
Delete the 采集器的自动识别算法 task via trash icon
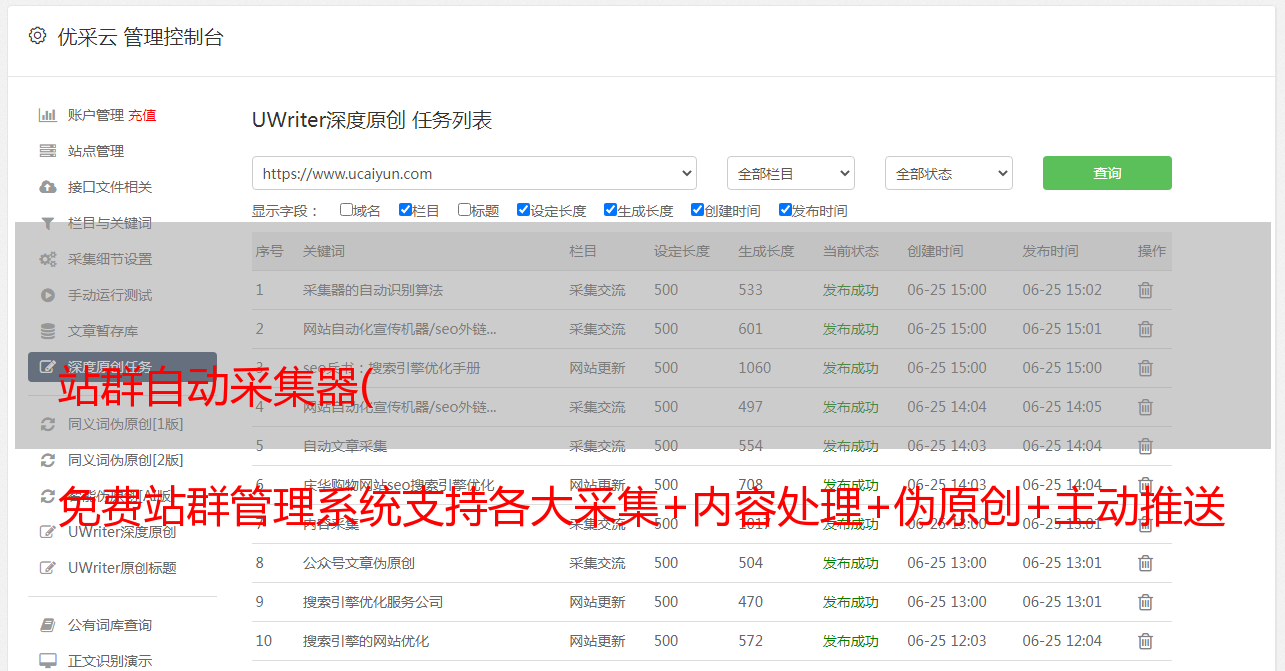1145,290
